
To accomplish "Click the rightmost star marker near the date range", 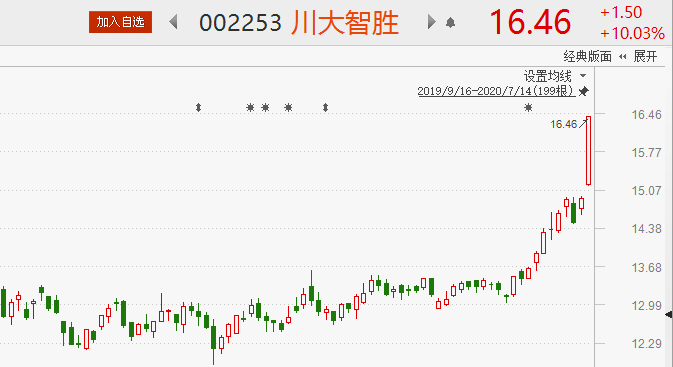I will click(x=528, y=108).
